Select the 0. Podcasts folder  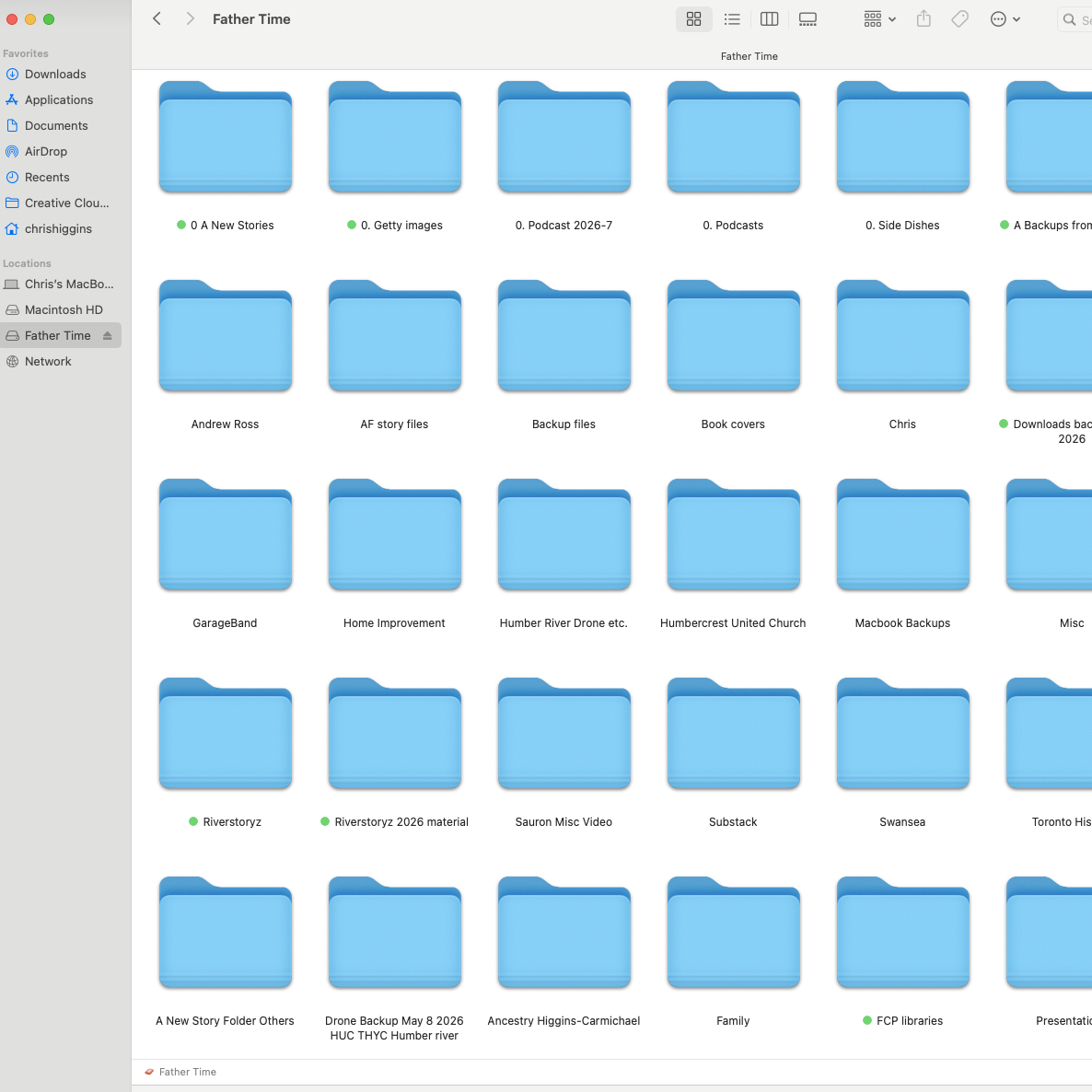tap(733, 136)
